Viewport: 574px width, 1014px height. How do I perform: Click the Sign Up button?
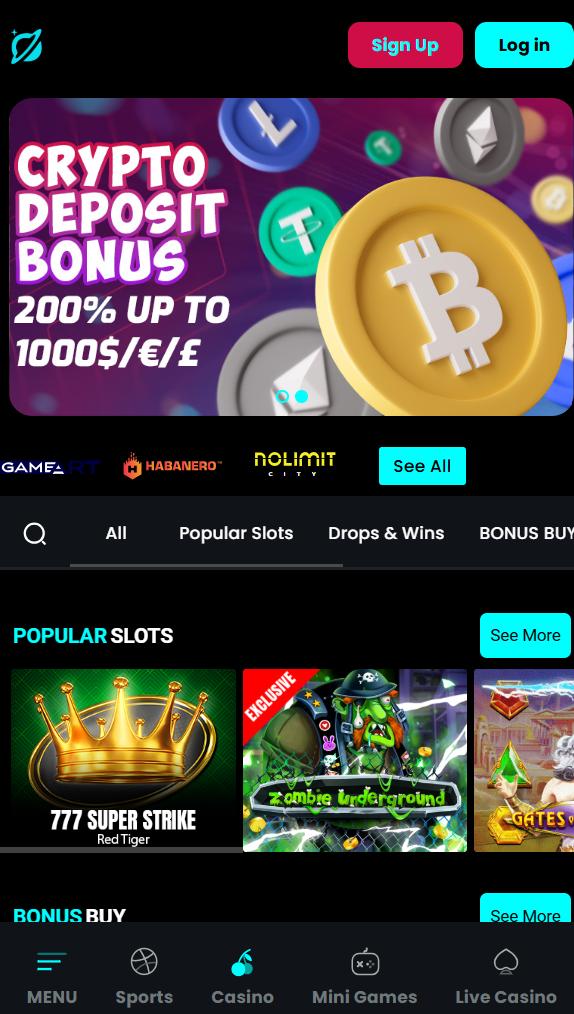pyautogui.click(x=405, y=45)
